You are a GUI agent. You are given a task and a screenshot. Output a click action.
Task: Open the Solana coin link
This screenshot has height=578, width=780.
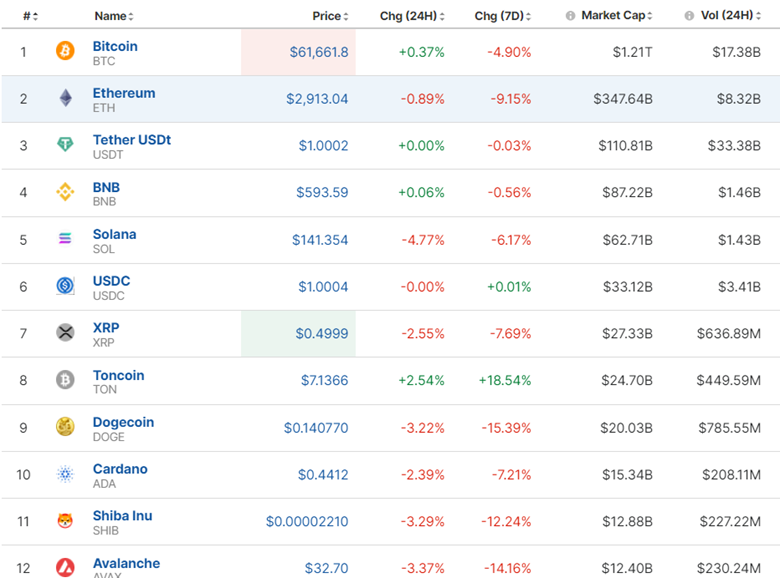pyautogui.click(x=114, y=234)
